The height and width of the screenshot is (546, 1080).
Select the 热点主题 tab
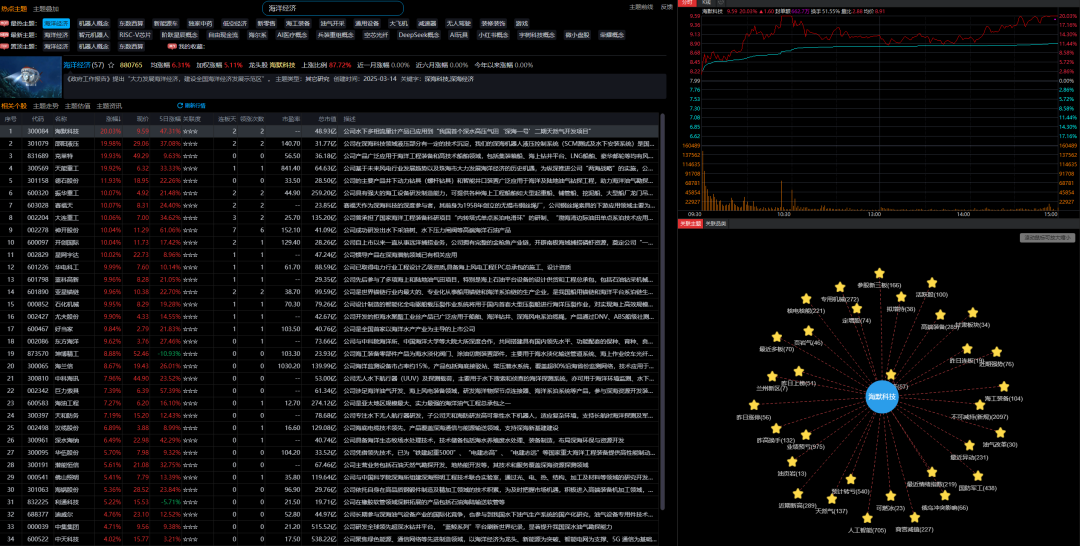(14, 8)
